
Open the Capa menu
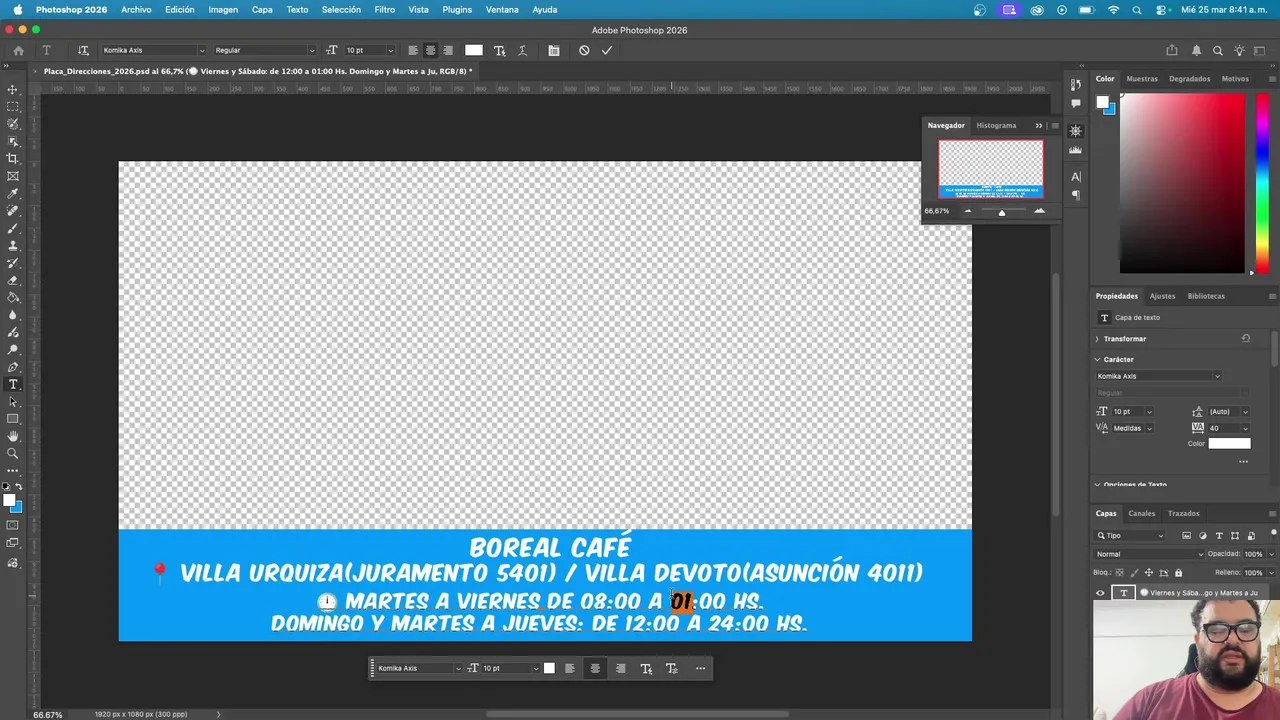262,9
